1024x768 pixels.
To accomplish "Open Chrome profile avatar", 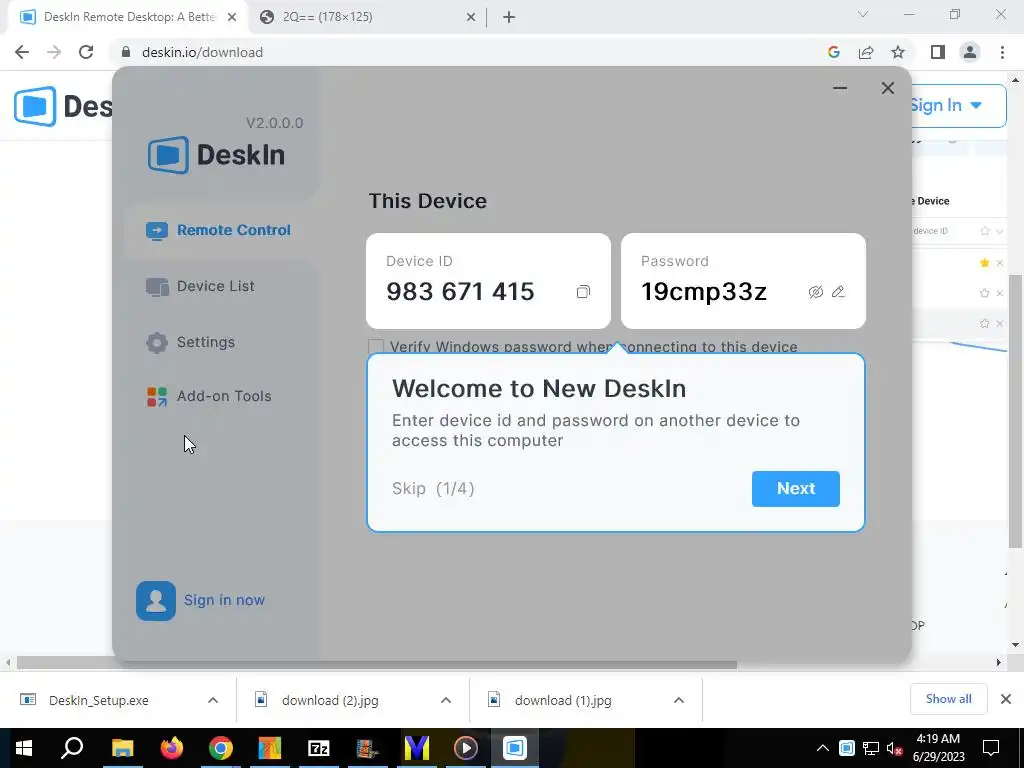I will [x=970, y=52].
